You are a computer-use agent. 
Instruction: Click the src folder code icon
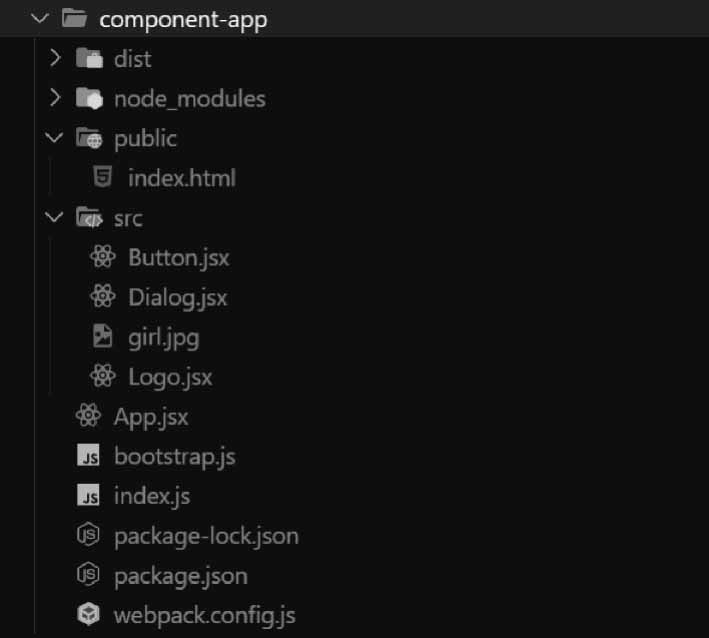tap(89, 218)
